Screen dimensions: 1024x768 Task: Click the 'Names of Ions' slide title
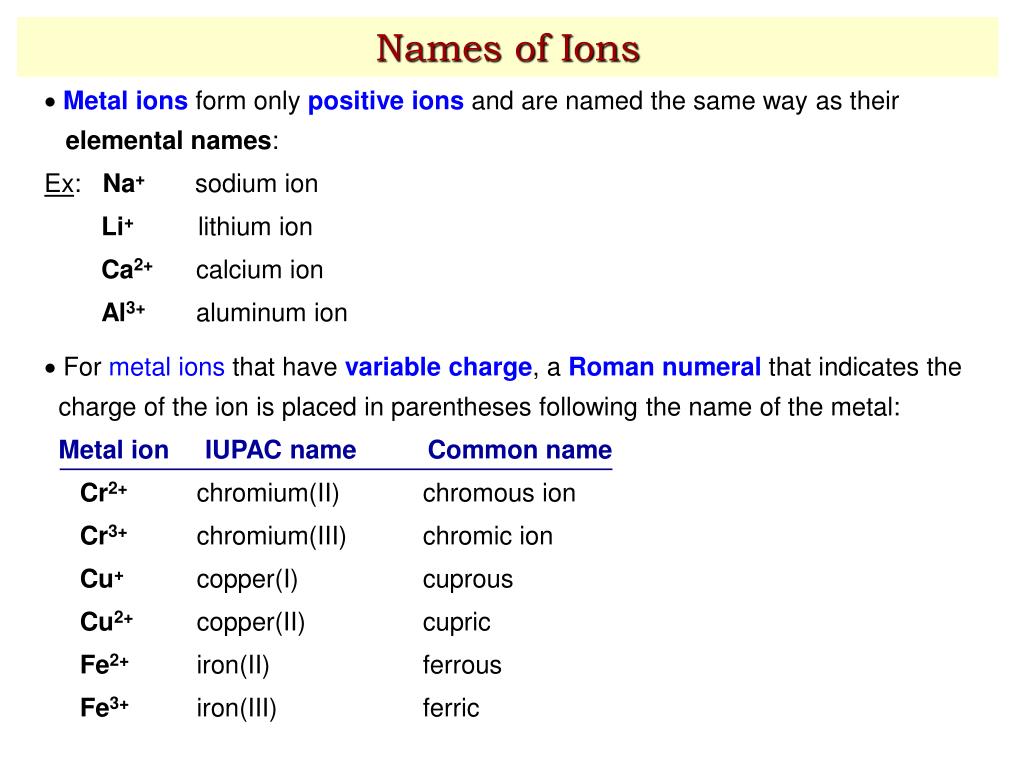pos(508,49)
